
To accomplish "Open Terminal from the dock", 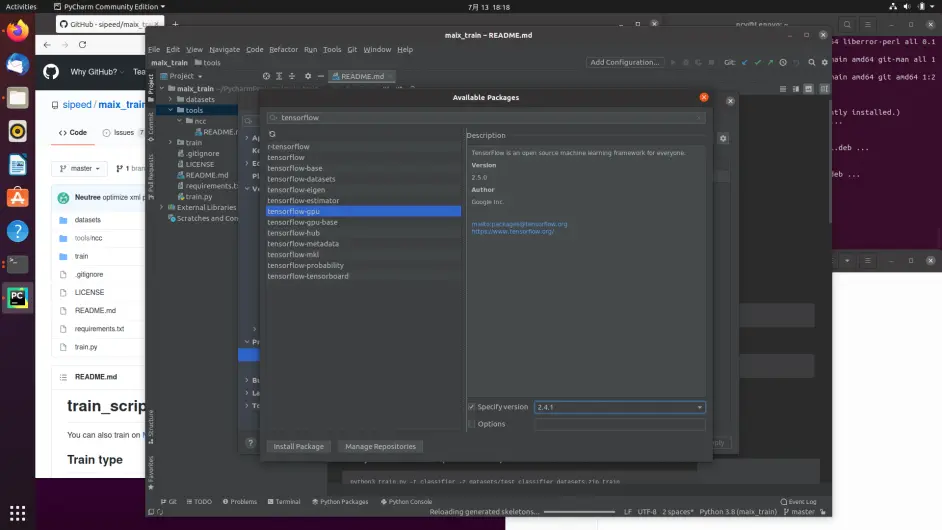I will (17, 264).
